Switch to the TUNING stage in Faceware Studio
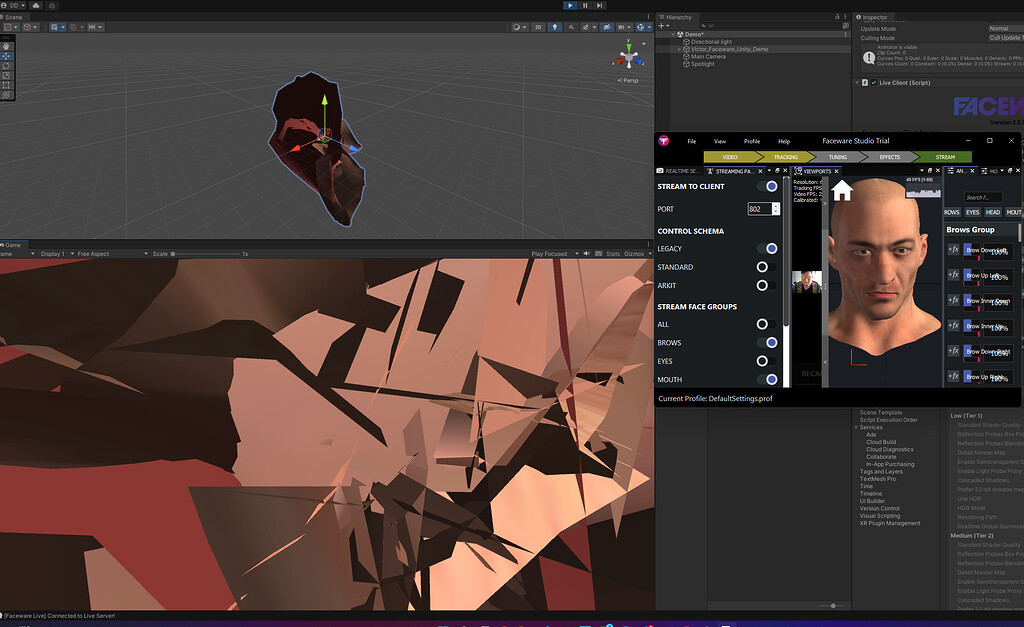Screen dimensions: 1024x627 pyautogui.click(x=837, y=156)
